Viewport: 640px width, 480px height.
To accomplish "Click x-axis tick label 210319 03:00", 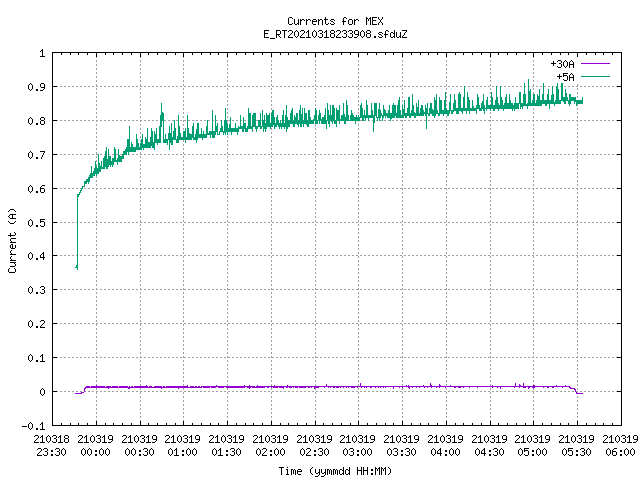I will [358, 445].
